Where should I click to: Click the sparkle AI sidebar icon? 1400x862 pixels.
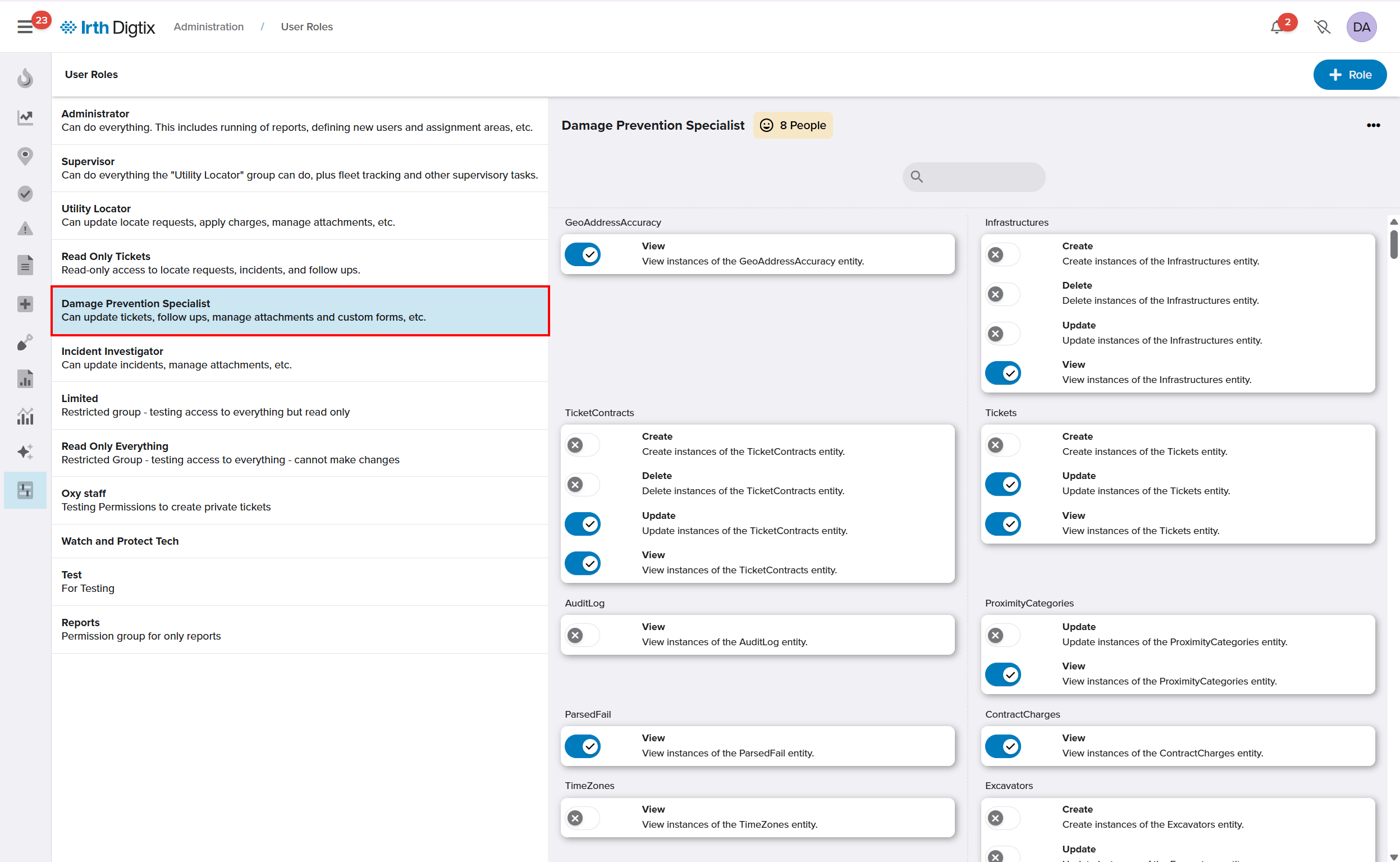coord(25,451)
